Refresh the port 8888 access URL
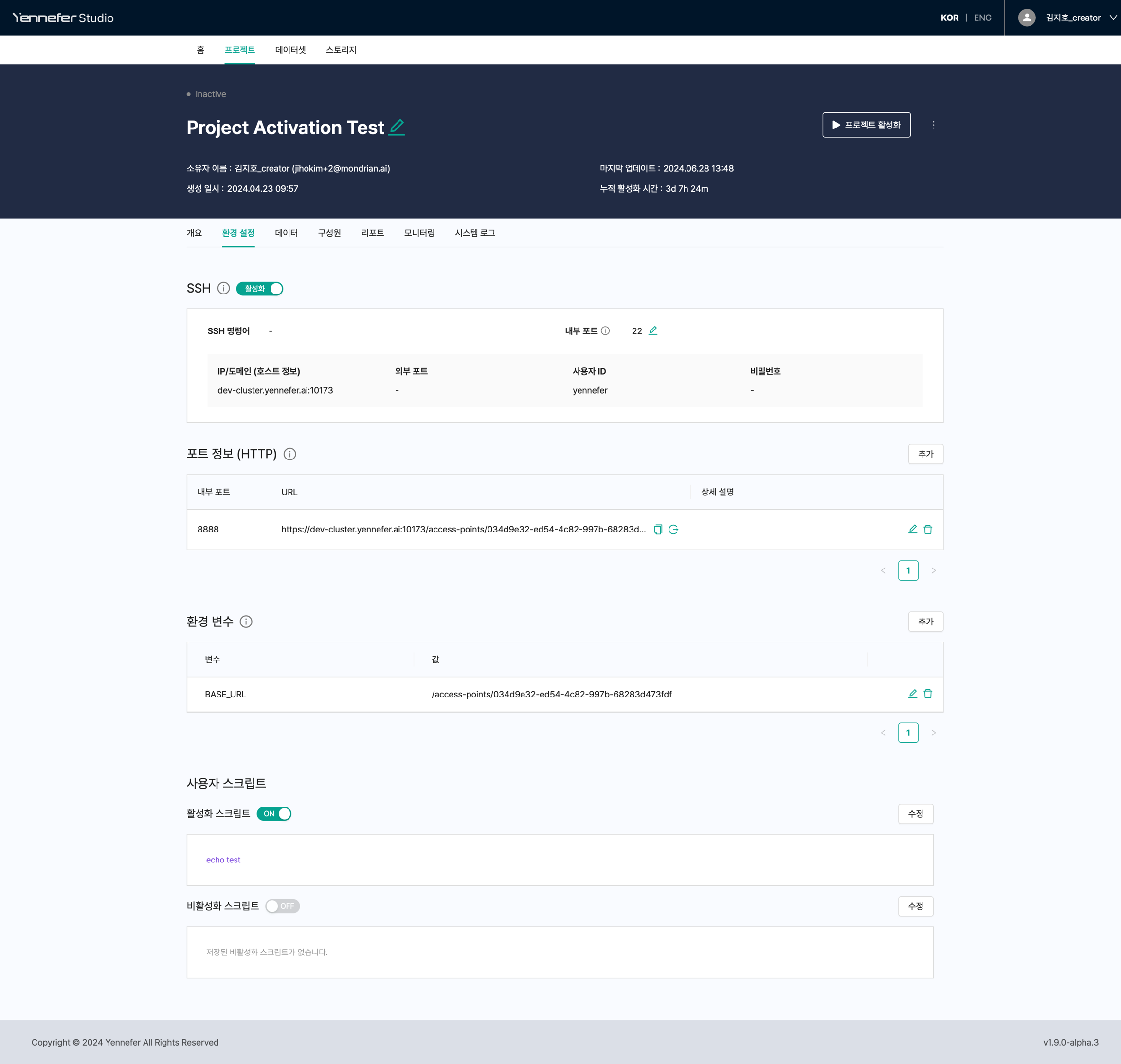This screenshot has width=1121, height=1064. [673, 529]
